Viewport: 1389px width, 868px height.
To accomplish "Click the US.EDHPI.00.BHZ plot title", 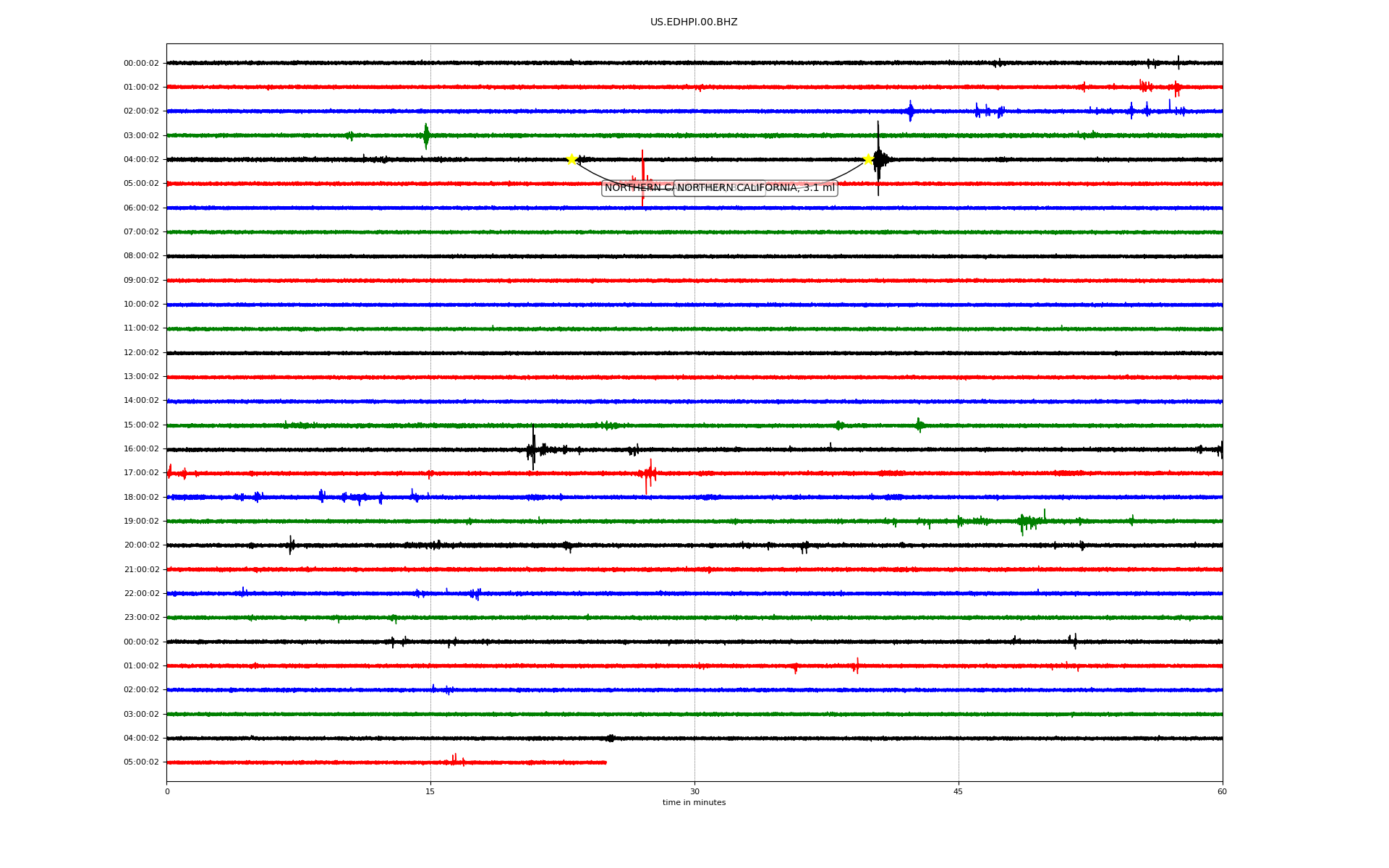I will pos(694,22).
